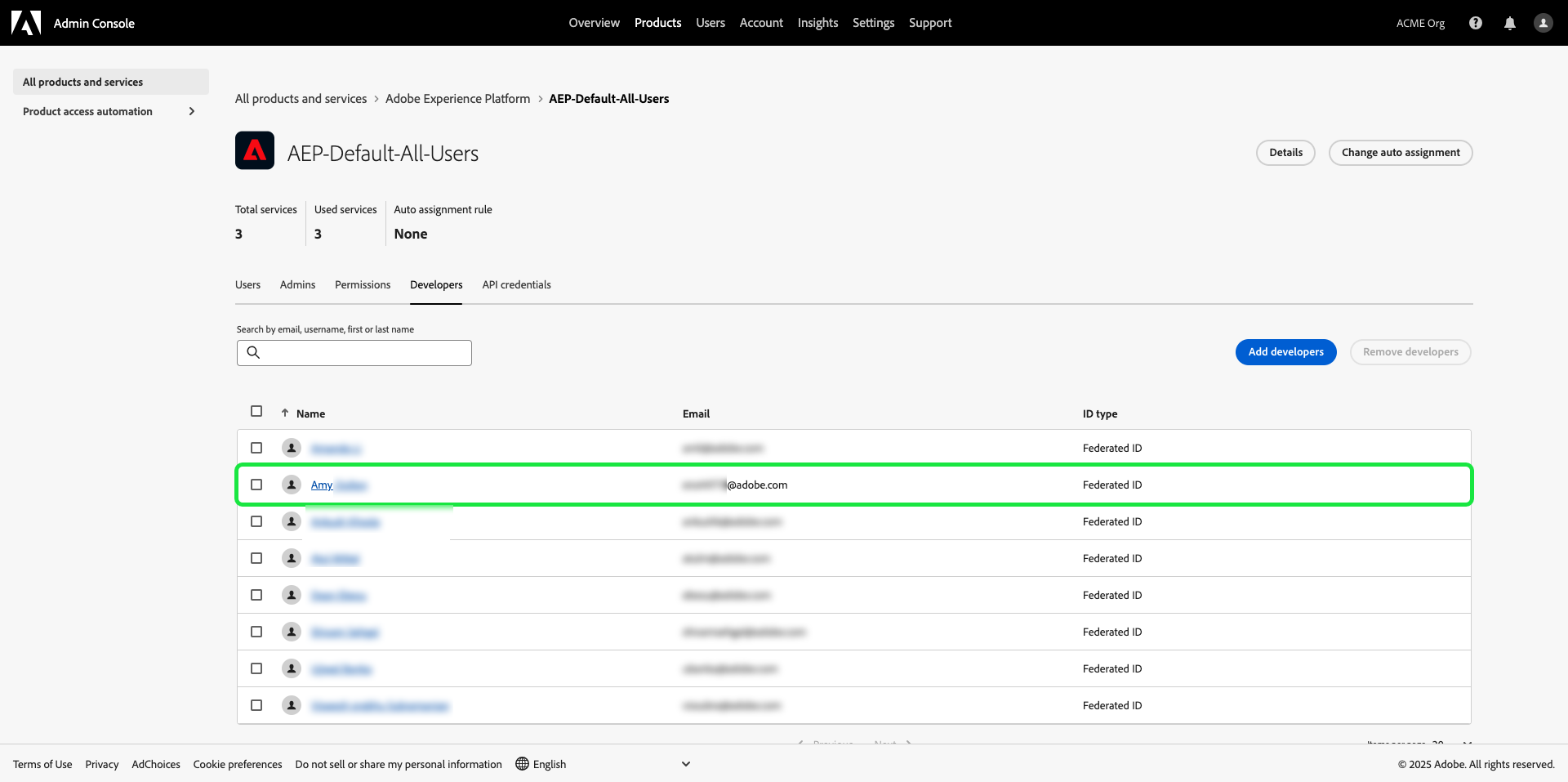
Task: Click the search magnifier icon
Action: point(253,352)
